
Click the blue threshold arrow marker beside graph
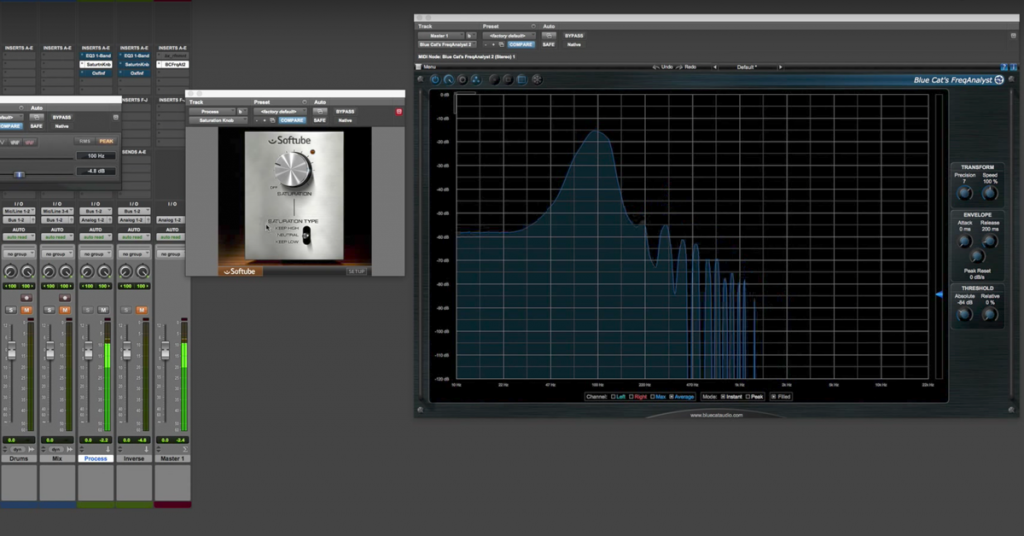[939, 294]
